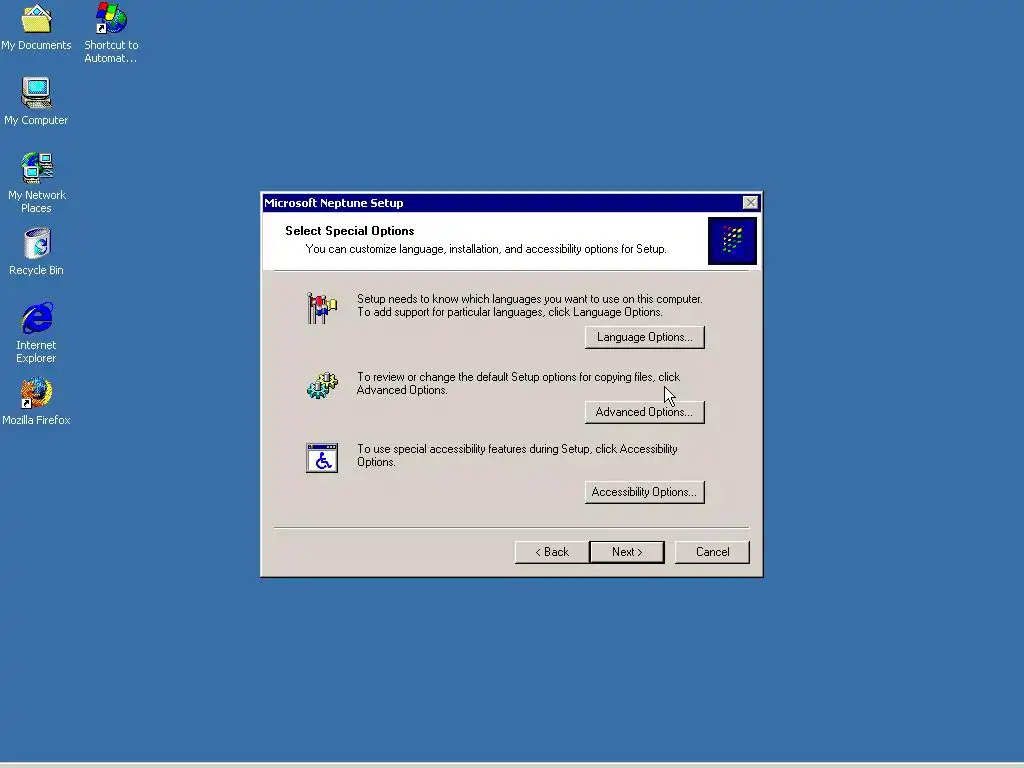Proceed with the Next > button
Image resolution: width=1024 pixels, height=768 pixels.
pyautogui.click(x=627, y=552)
